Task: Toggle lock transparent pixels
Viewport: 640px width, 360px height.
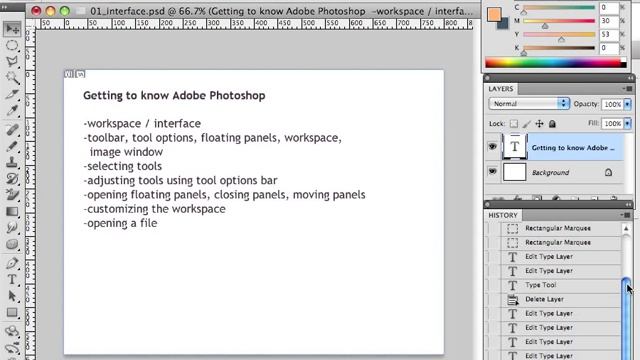Action: [x=514, y=124]
